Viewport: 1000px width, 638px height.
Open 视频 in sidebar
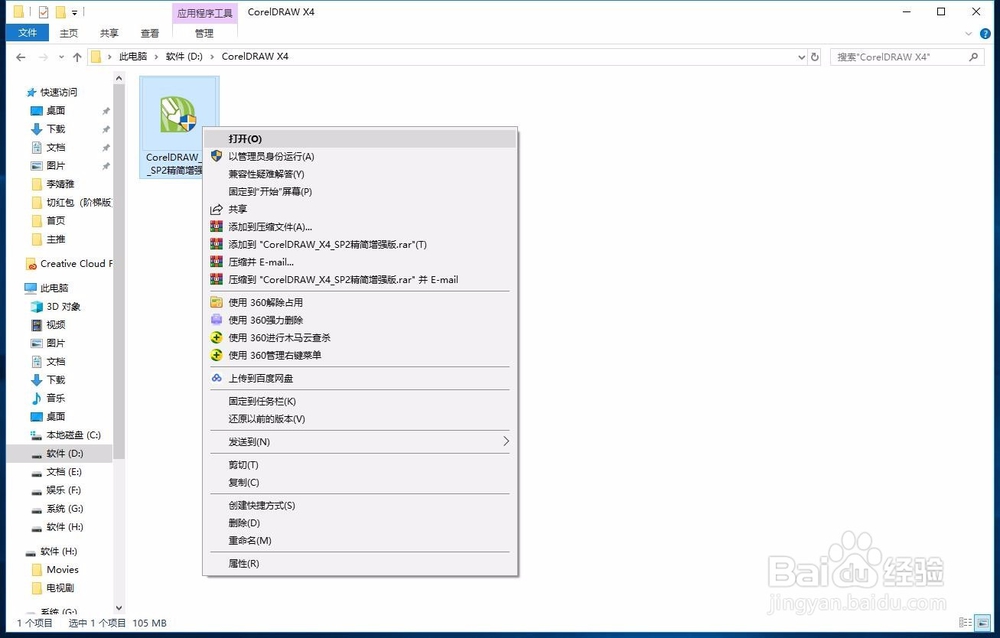(x=48, y=325)
